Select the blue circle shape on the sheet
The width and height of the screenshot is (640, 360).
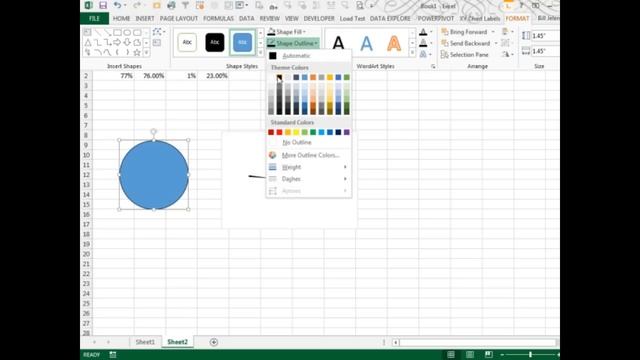(x=154, y=175)
